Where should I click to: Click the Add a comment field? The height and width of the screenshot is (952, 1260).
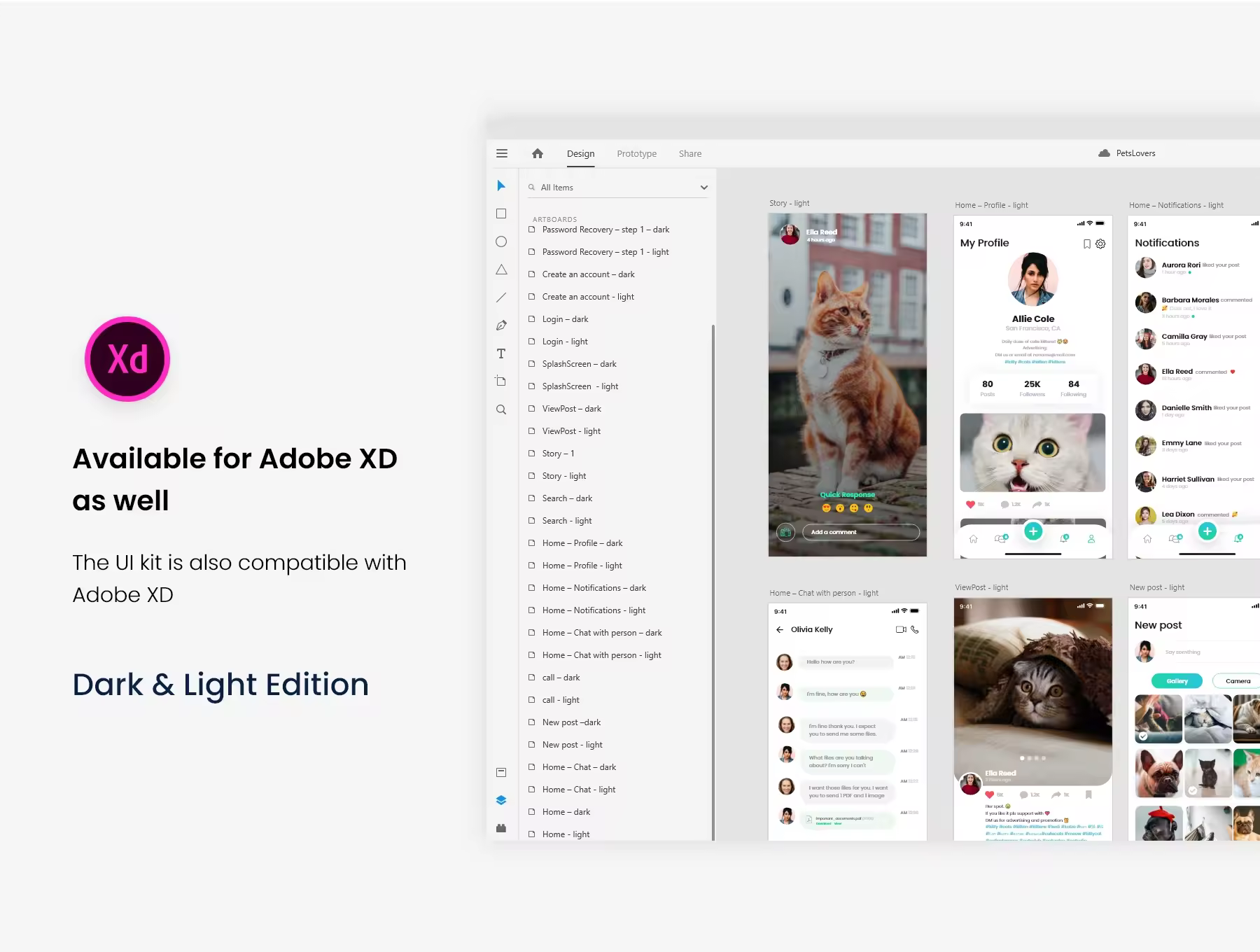(860, 532)
